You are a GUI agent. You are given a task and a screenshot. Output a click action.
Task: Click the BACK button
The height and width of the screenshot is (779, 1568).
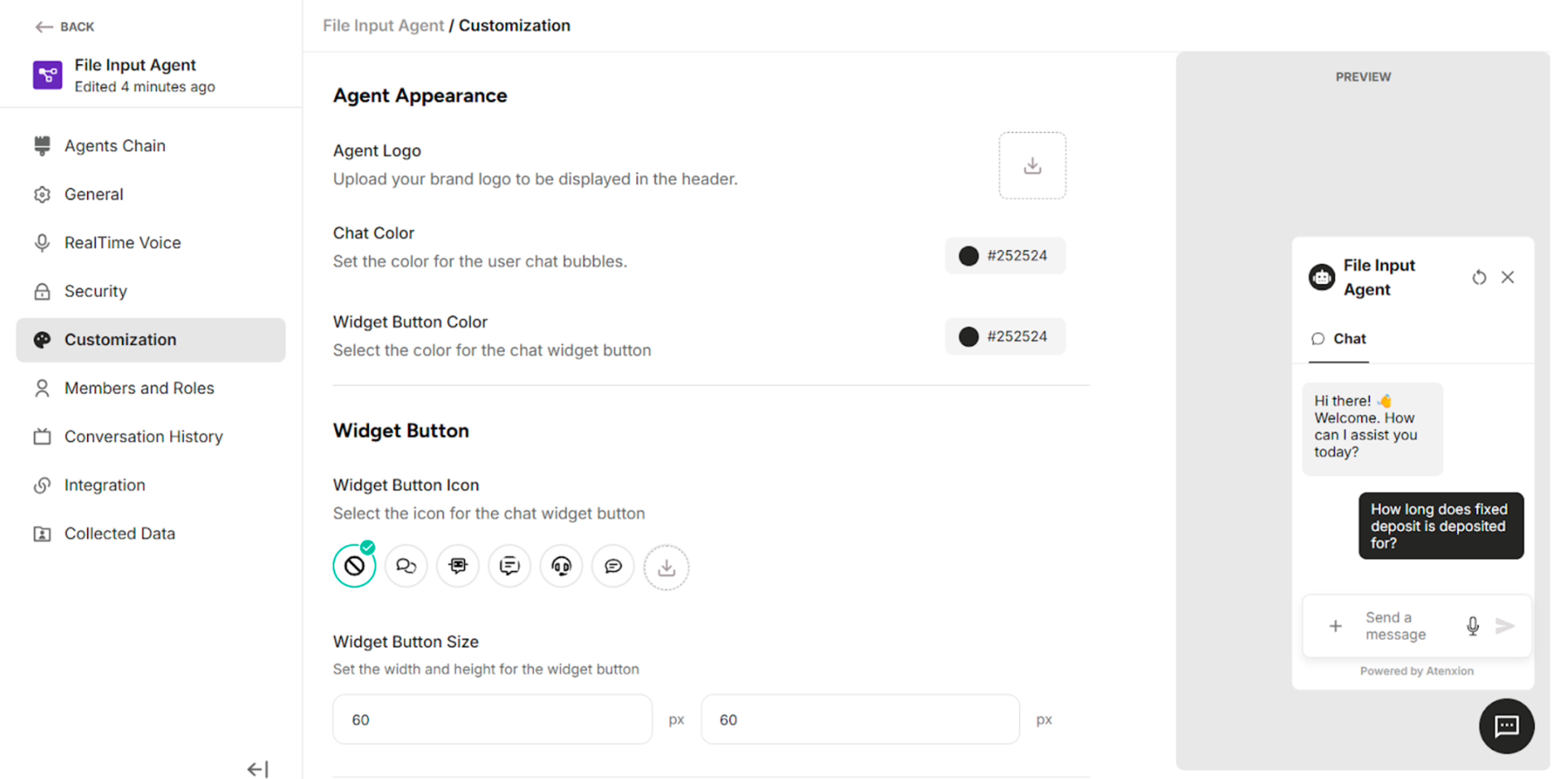coord(63,26)
